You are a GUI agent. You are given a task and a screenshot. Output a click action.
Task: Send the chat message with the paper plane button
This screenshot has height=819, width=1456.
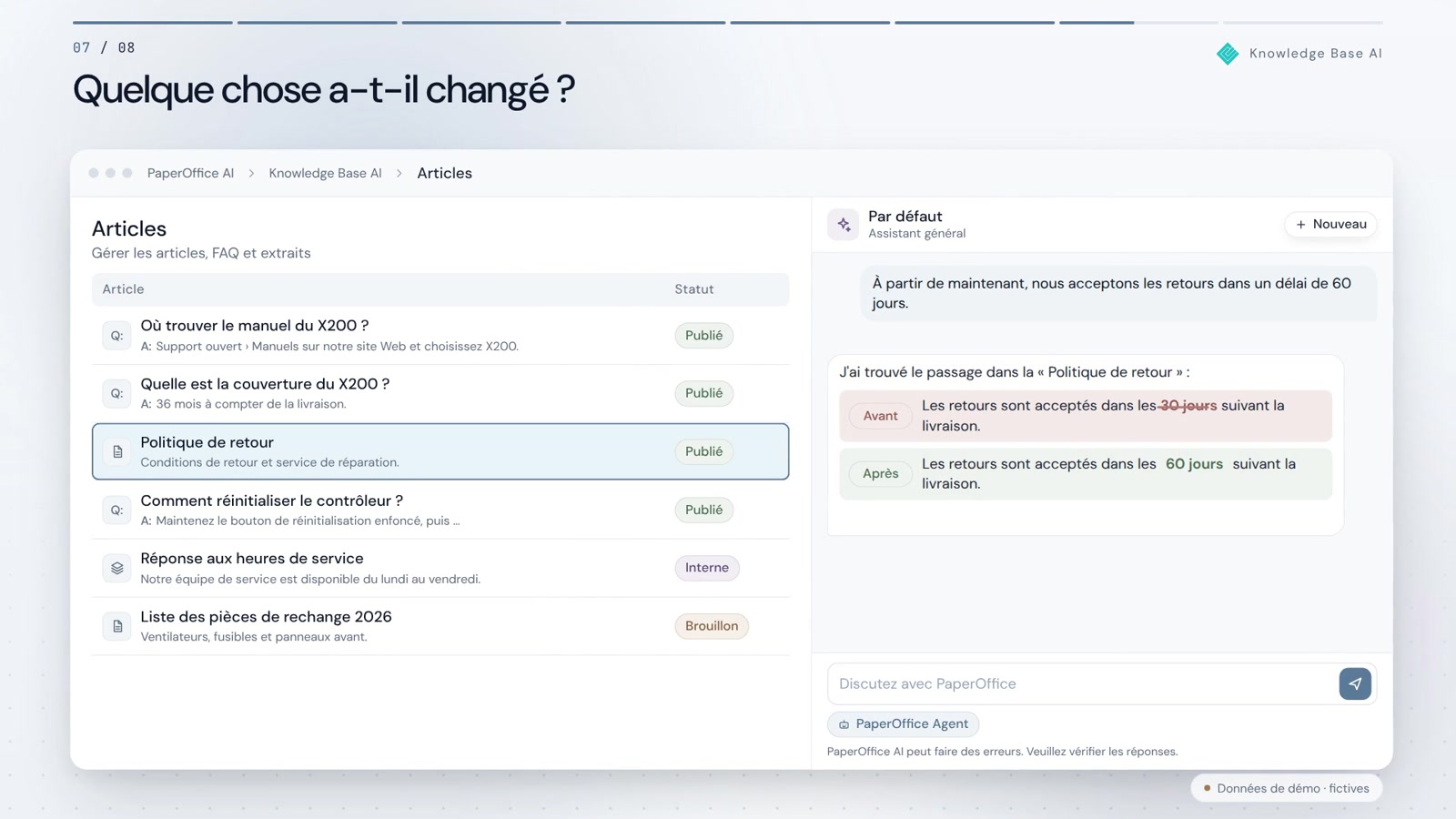(1355, 683)
